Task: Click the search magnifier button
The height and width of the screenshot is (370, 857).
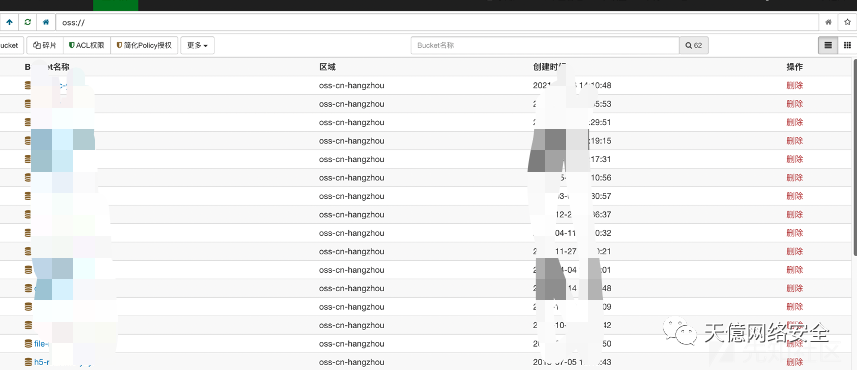Action: click(x=694, y=45)
